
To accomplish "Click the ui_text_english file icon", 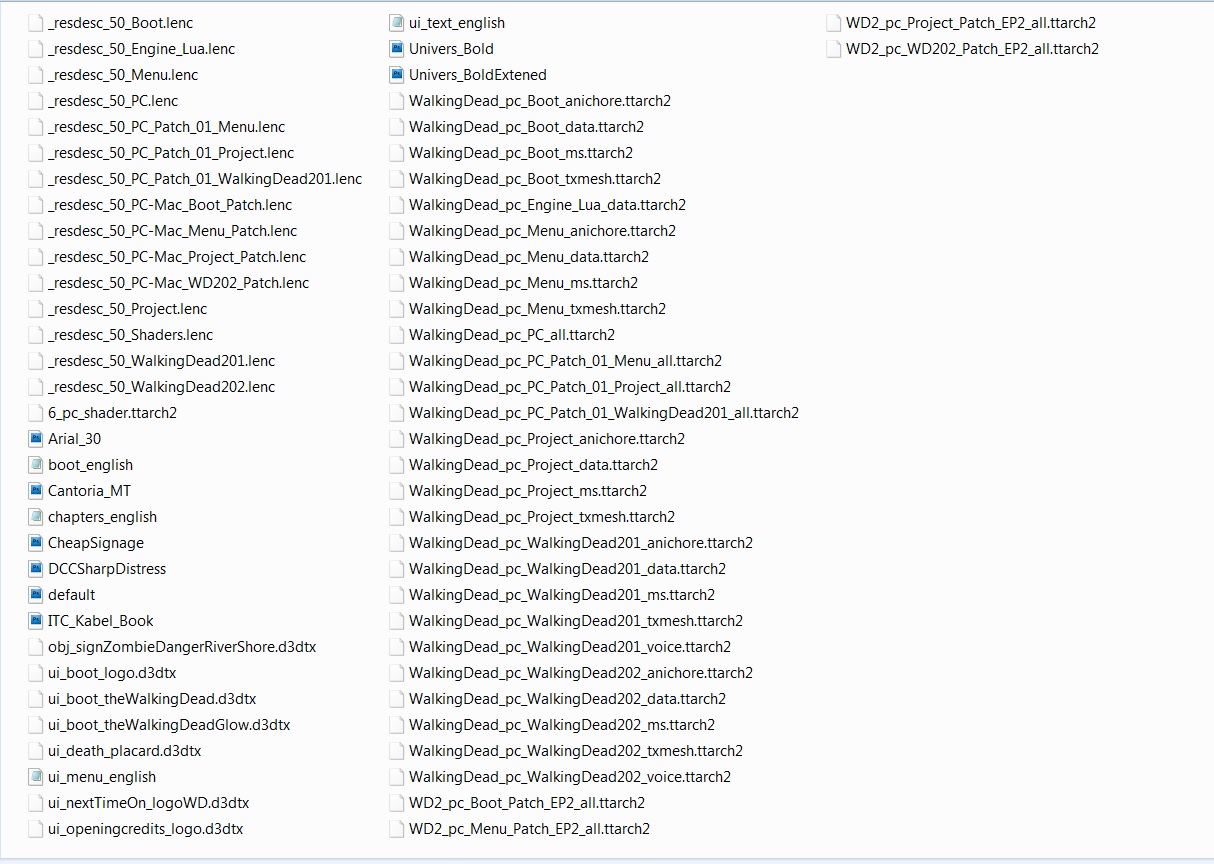I will click(397, 23).
